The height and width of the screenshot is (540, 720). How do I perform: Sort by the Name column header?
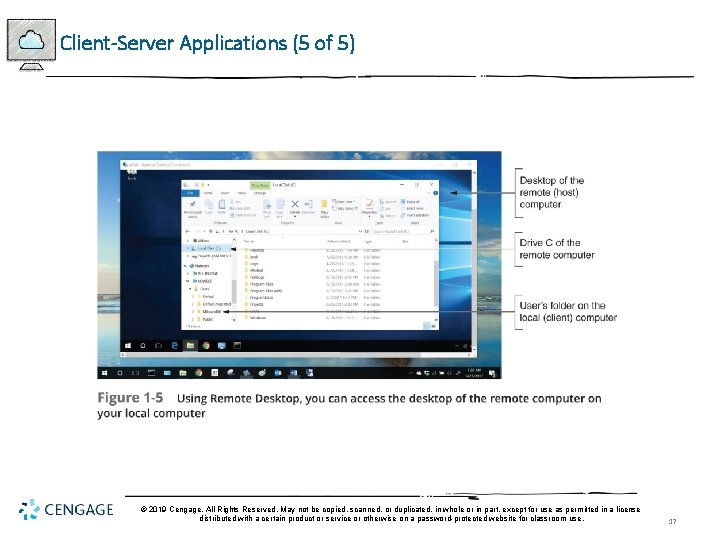(x=249, y=241)
